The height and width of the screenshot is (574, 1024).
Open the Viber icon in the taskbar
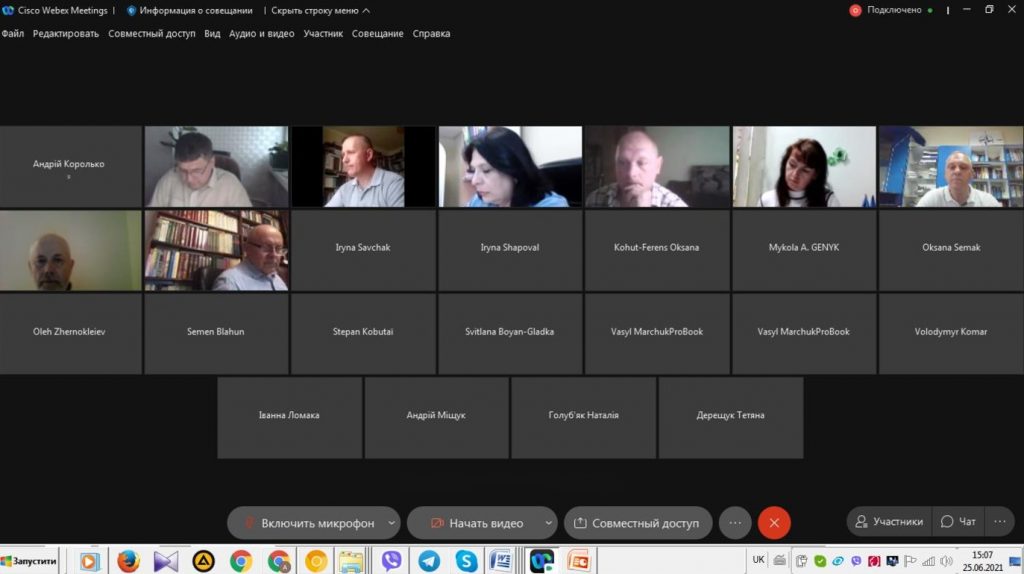click(391, 561)
